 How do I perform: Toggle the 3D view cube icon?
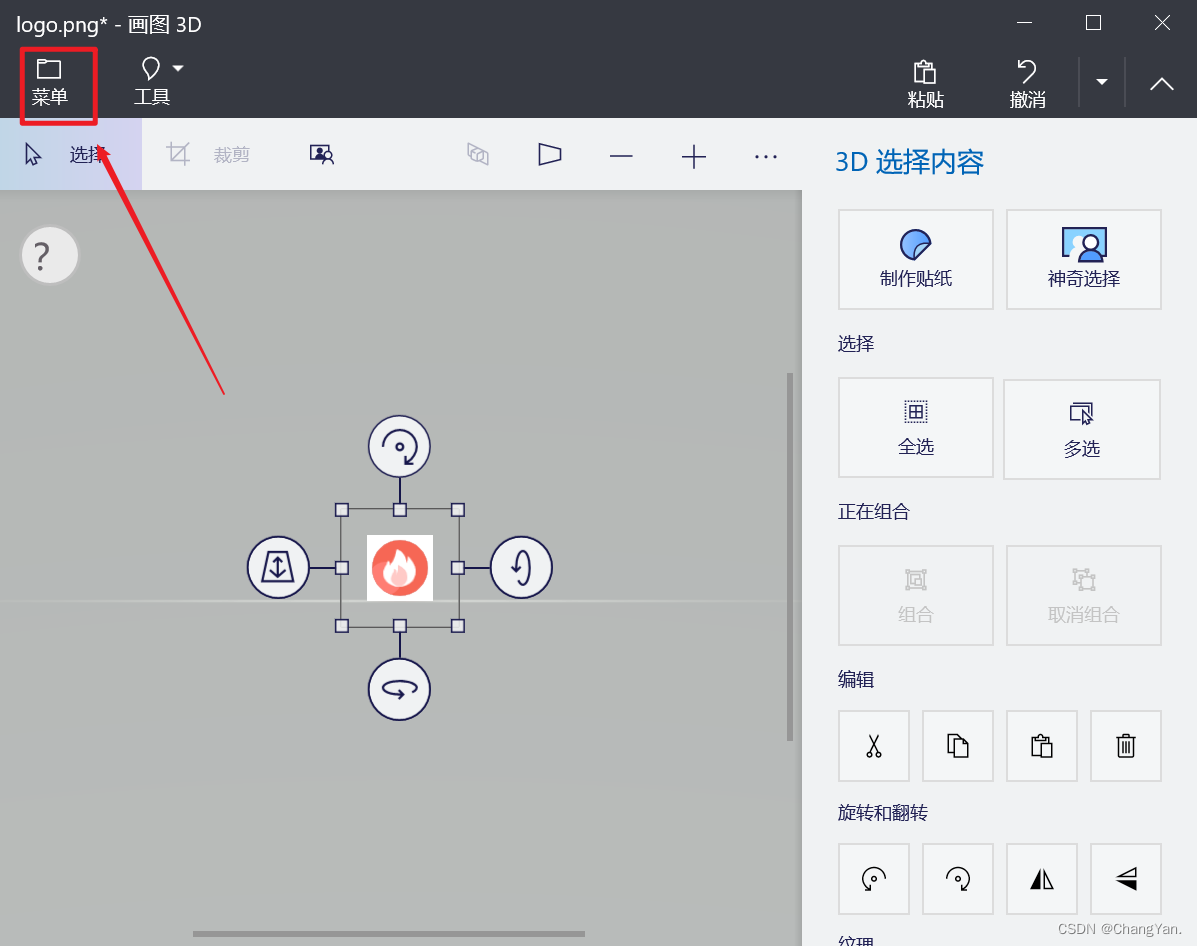point(478,154)
